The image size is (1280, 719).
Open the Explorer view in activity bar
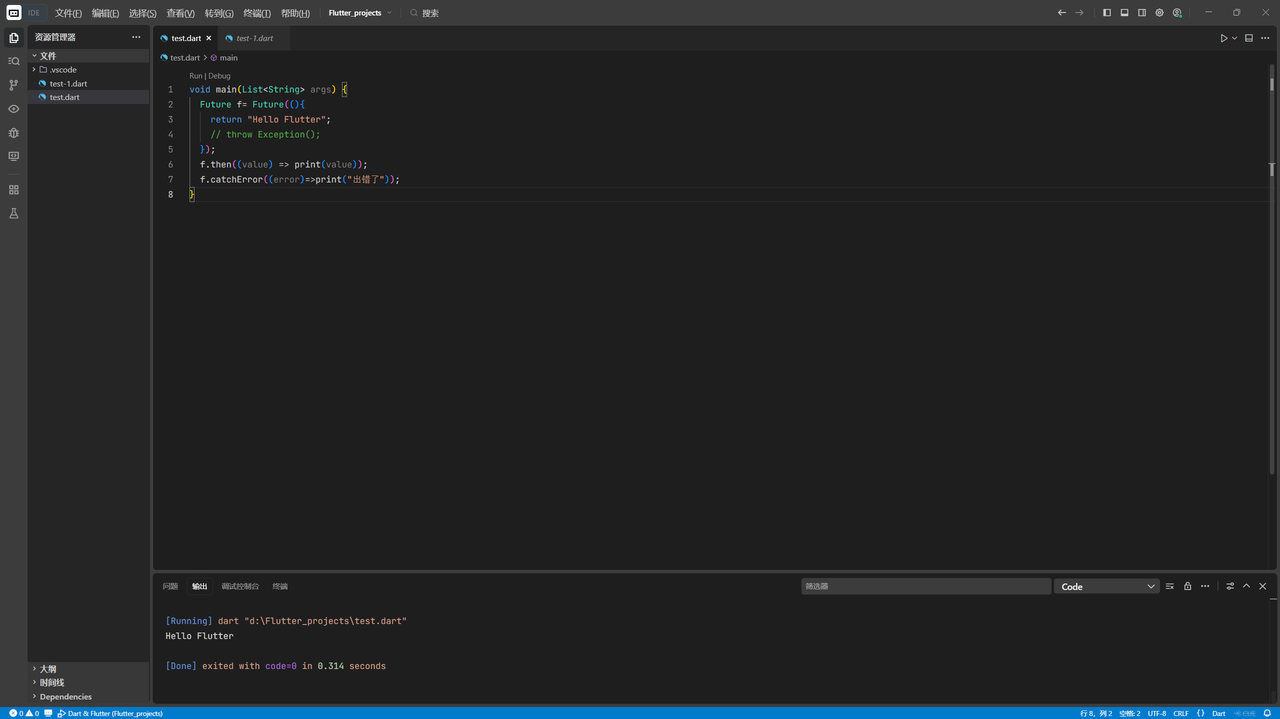pos(13,38)
